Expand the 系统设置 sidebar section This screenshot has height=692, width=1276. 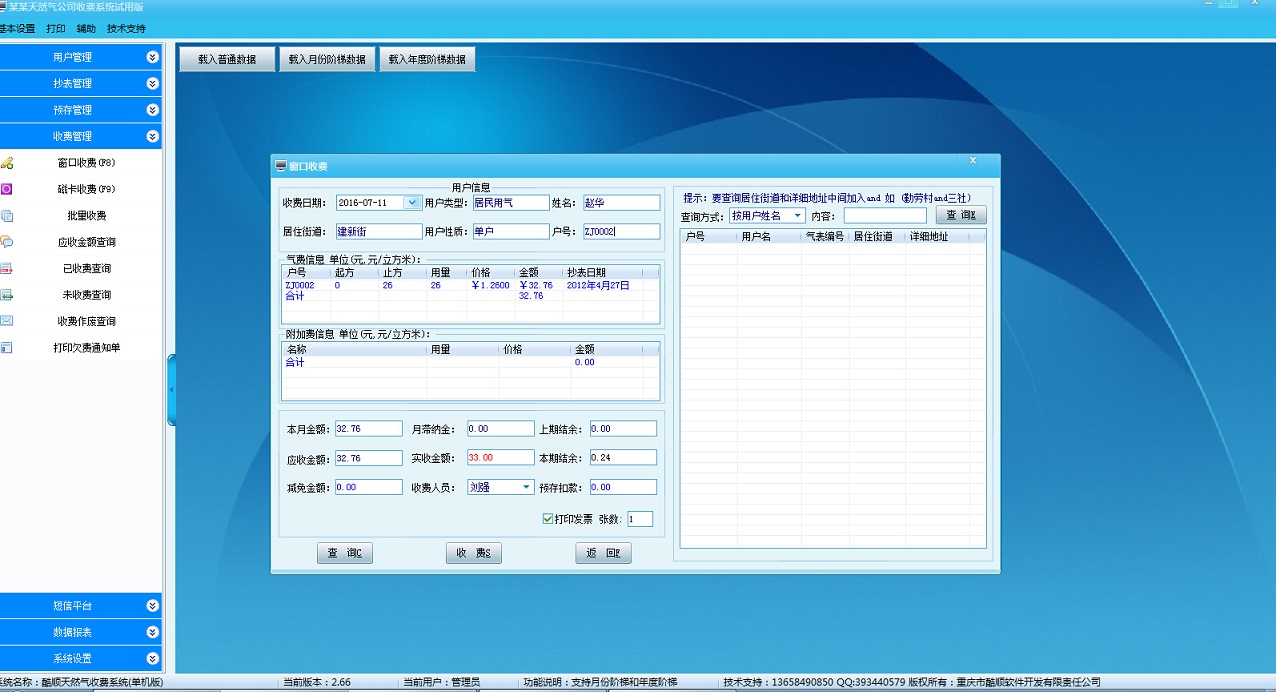(152, 659)
